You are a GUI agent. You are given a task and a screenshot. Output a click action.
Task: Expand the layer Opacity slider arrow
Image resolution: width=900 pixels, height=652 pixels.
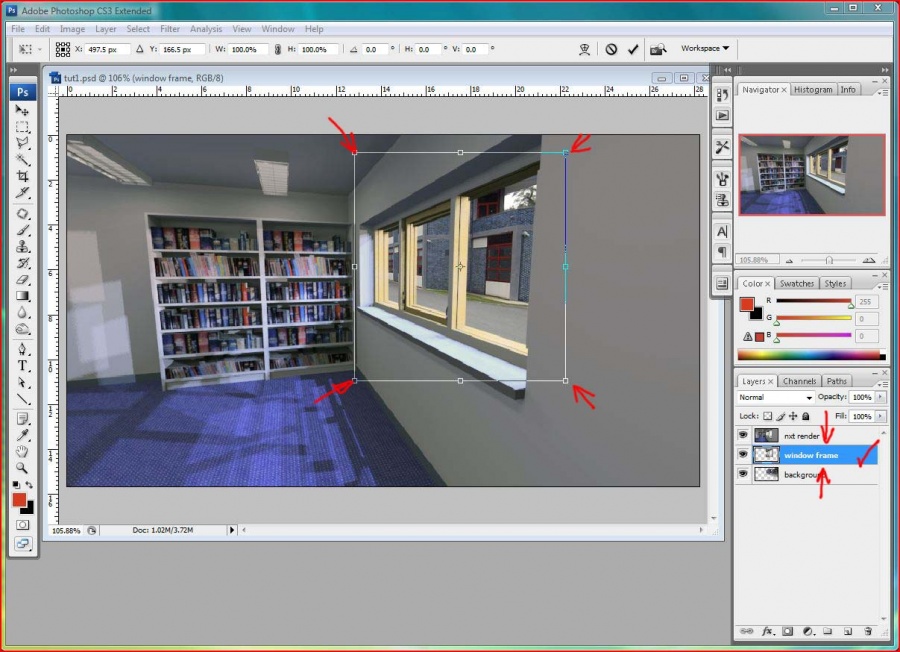point(881,398)
